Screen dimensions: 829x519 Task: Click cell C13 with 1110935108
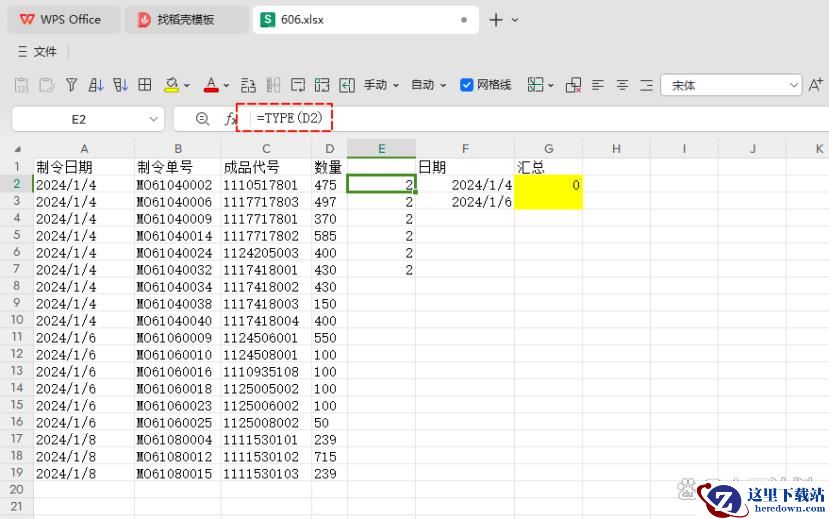[x=266, y=372]
